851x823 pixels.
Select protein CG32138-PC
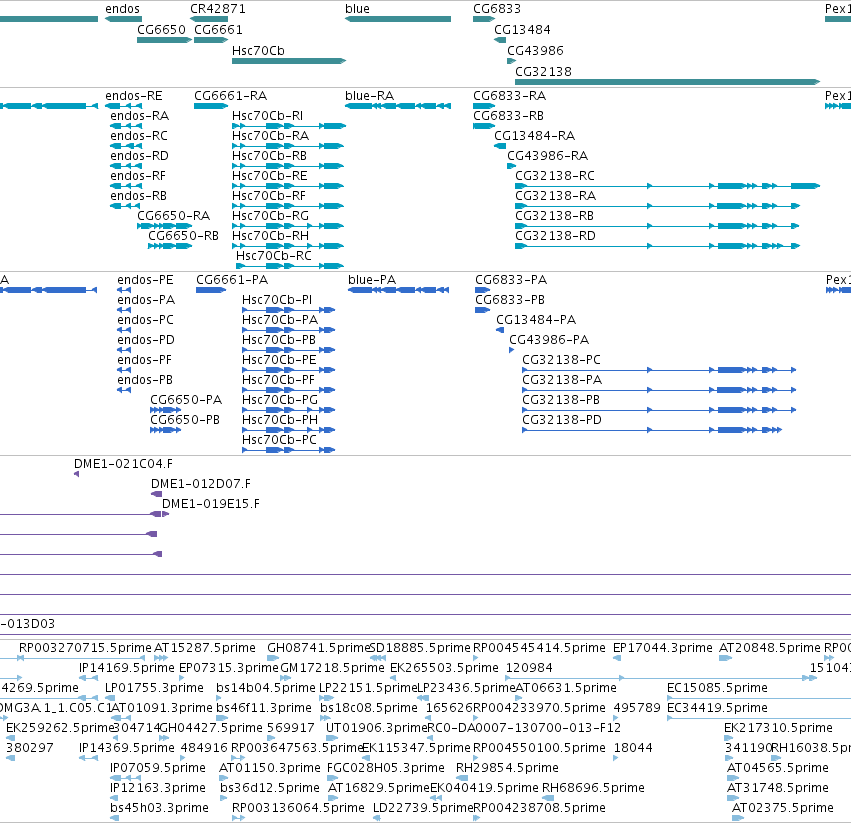(x=561, y=359)
